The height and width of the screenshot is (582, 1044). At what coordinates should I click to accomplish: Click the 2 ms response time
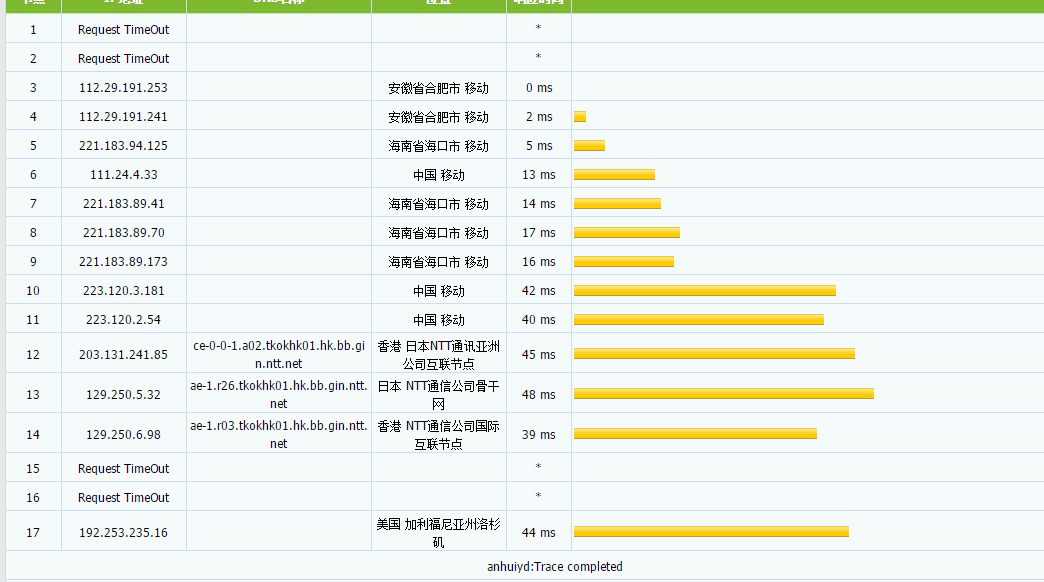[539, 117]
